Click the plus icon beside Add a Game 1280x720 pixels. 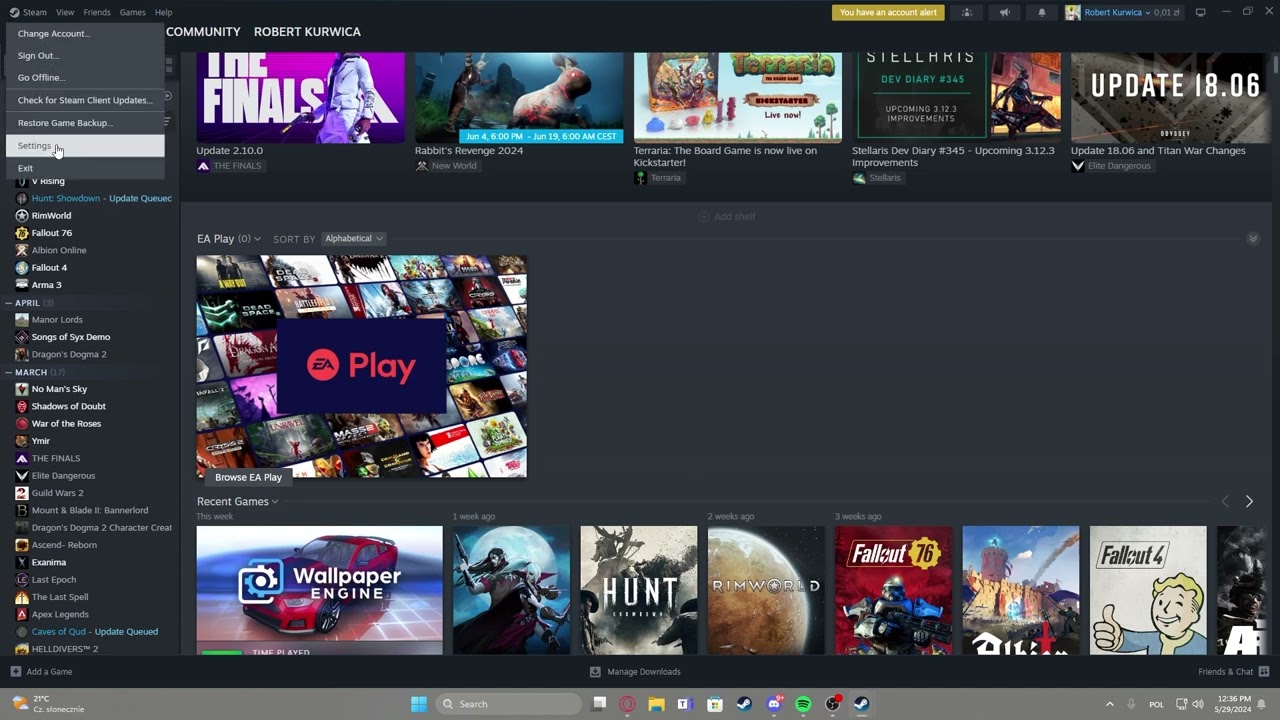(x=15, y=672)
